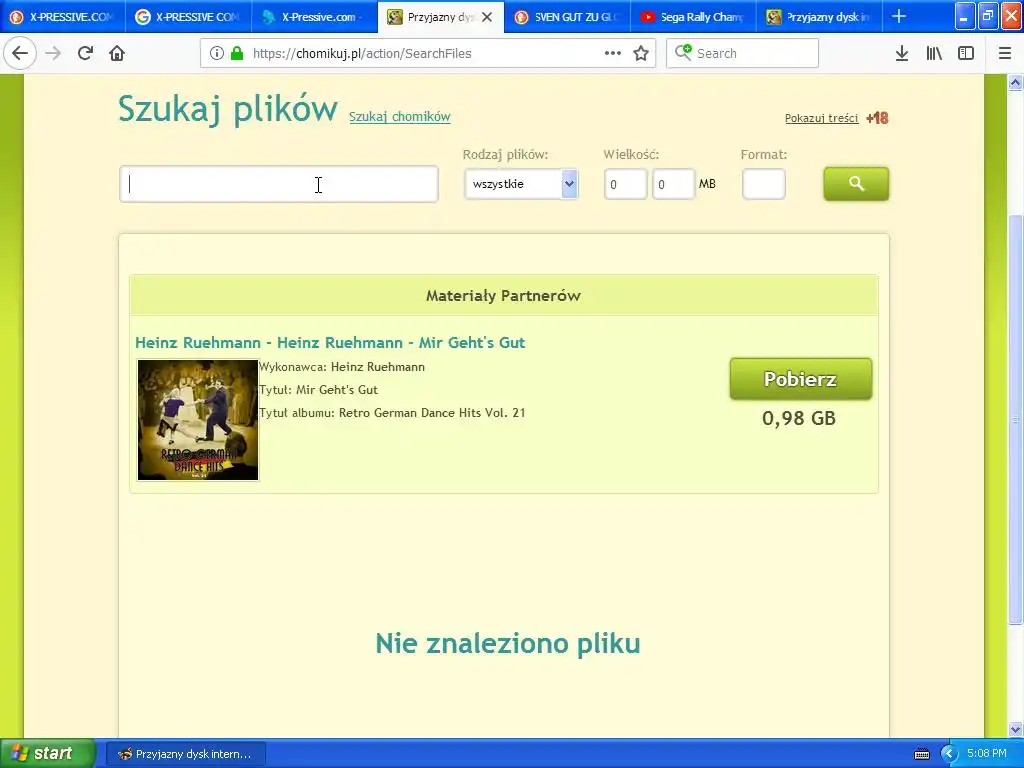Click the page scrollbar down arrow

click(1016, 729)
